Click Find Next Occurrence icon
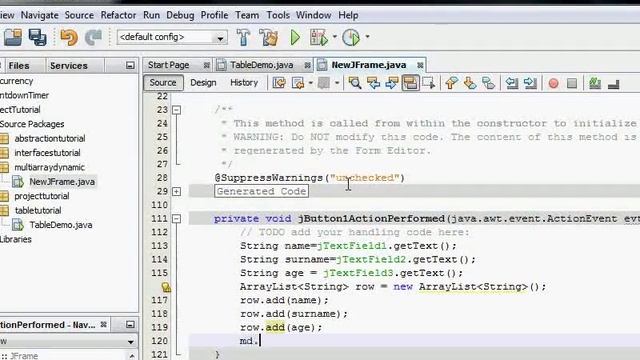 click(x=391, y=83)
